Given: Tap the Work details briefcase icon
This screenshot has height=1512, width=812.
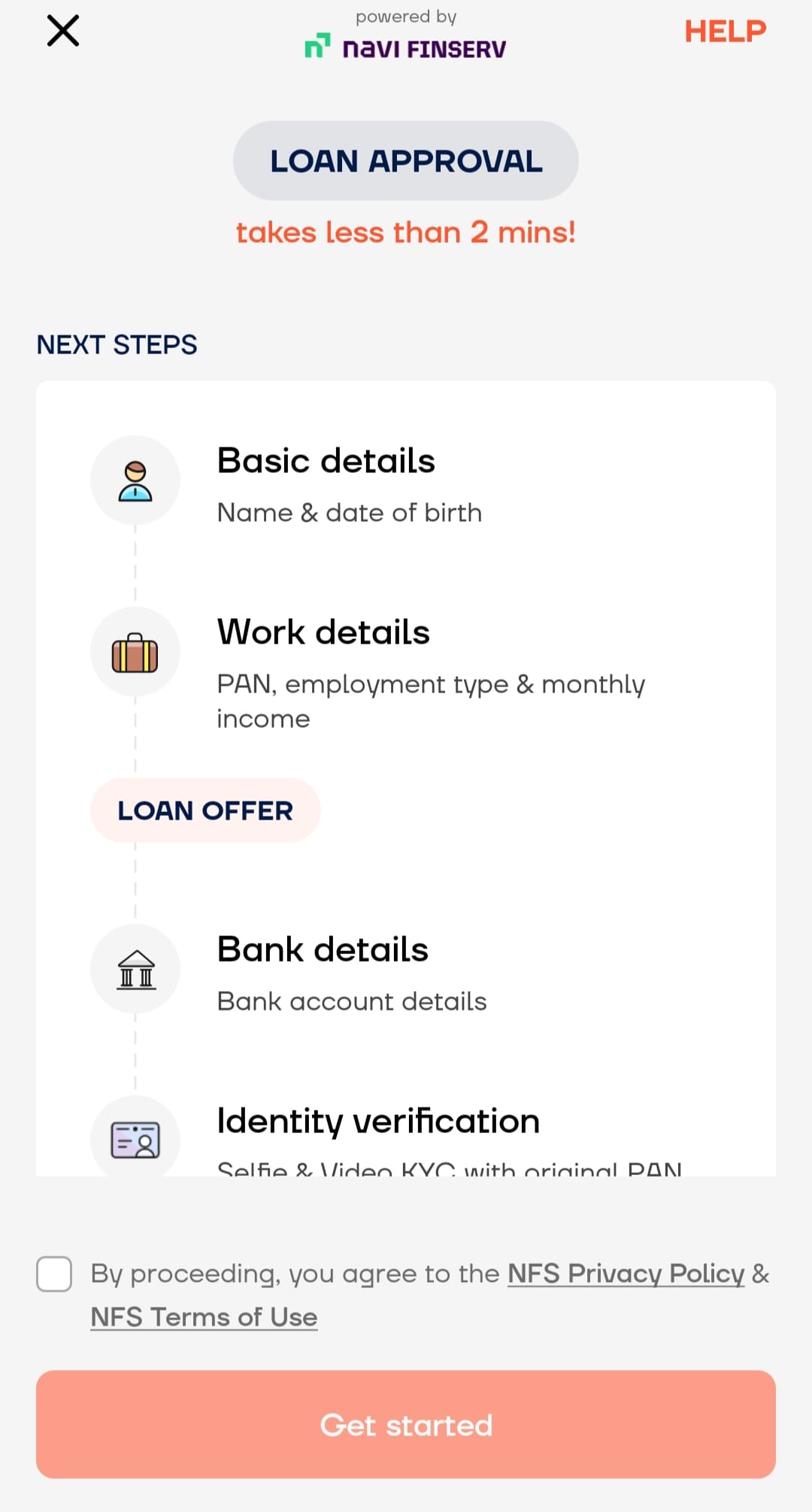Looking at the screenshot, I should pos(135,652).
